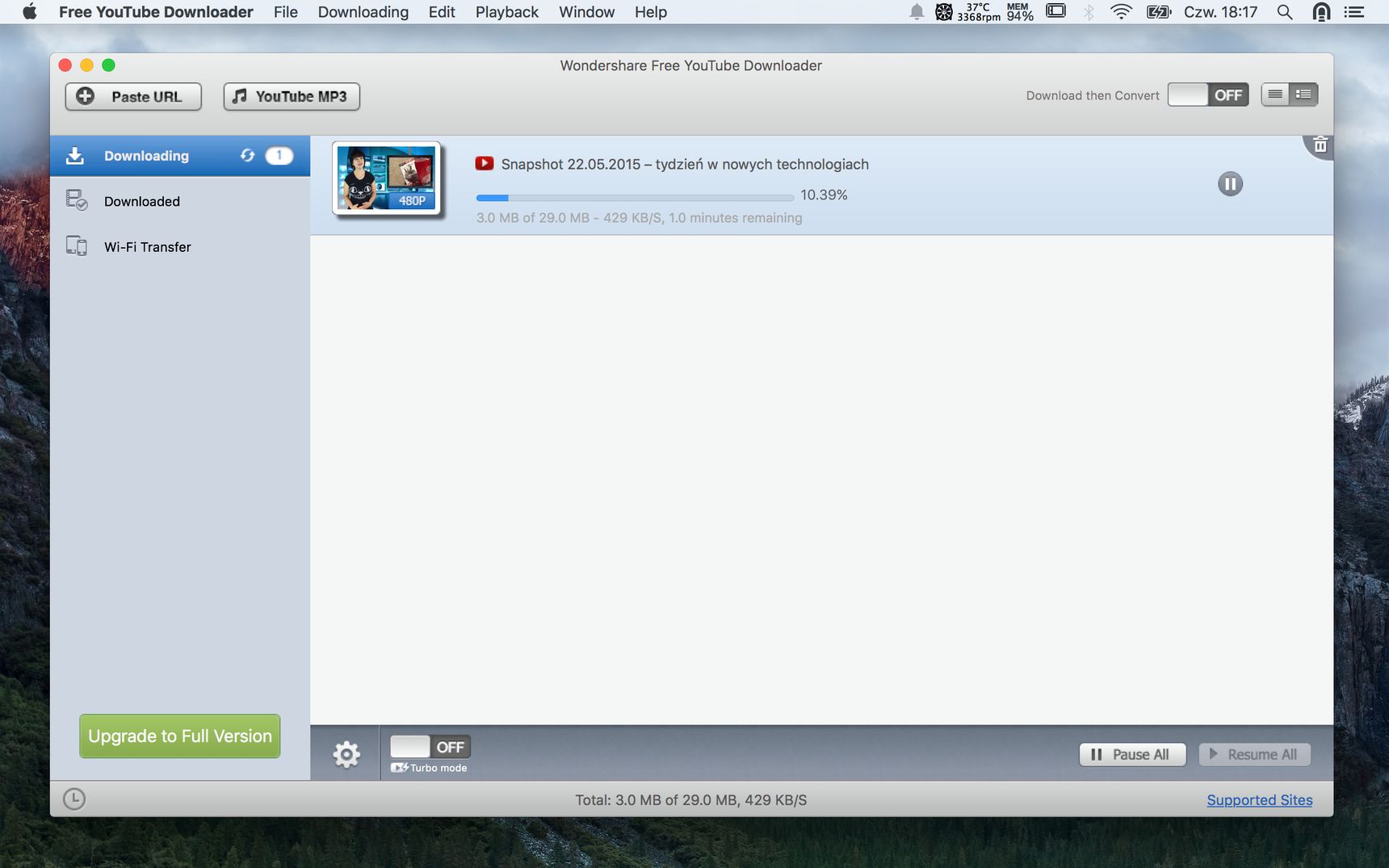1389x868 pixels.
Task: Click the display mirroring menu bar icon
Action: (x=1055, y=11)
